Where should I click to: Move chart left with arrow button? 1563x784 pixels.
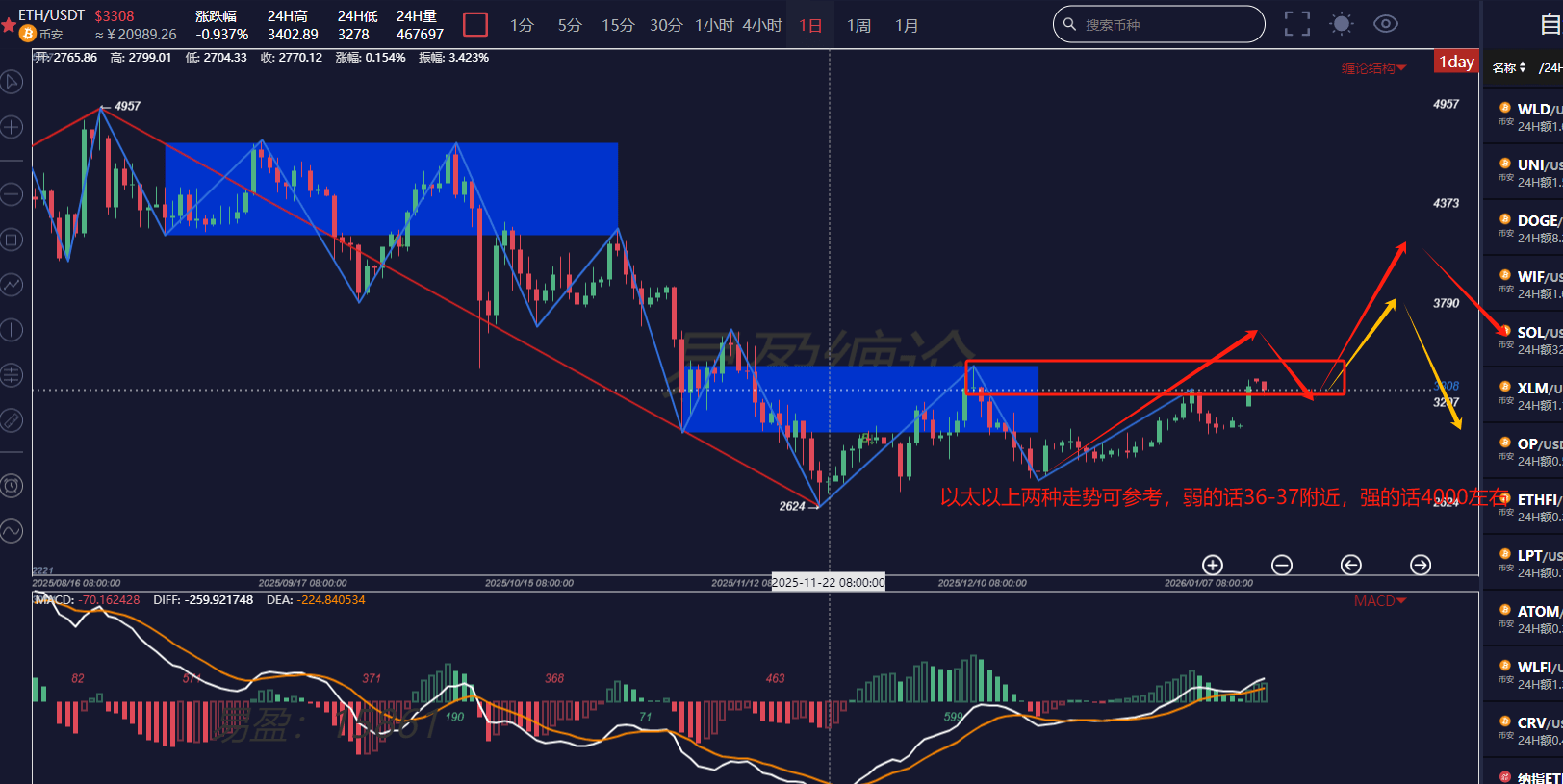tap(1351, 565)
